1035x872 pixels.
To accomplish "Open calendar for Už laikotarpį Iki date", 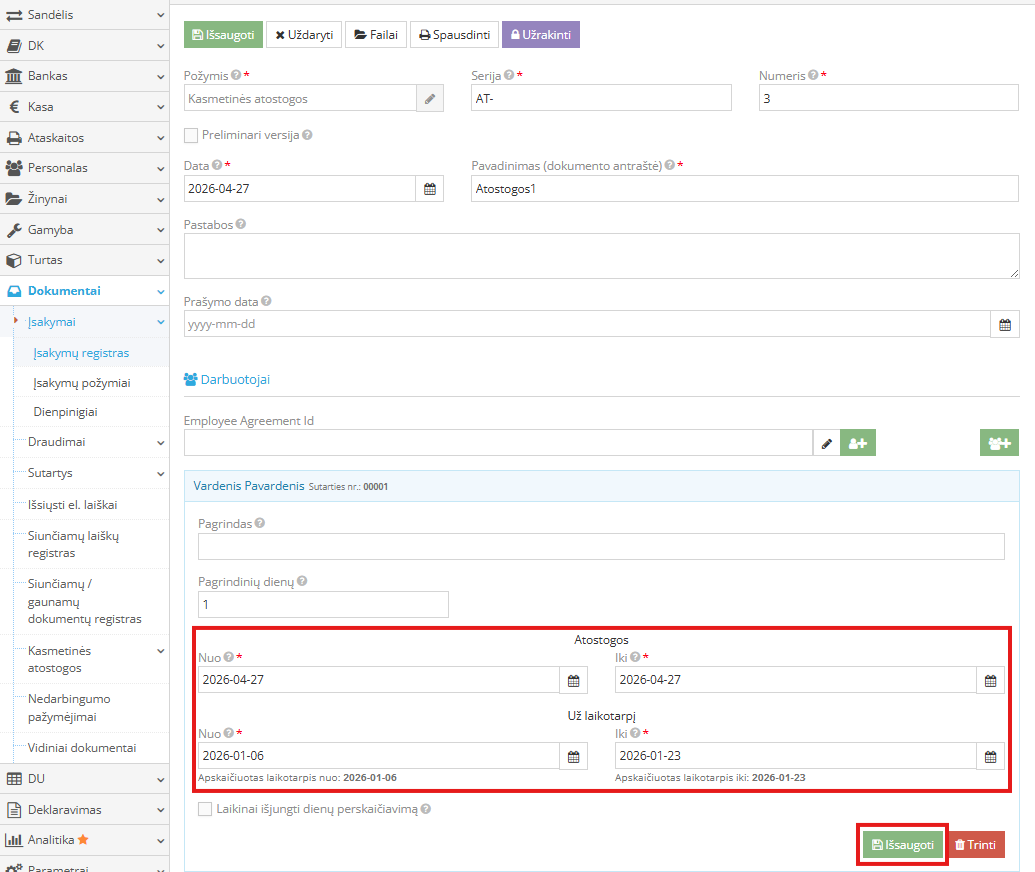I will click(990, 756).
